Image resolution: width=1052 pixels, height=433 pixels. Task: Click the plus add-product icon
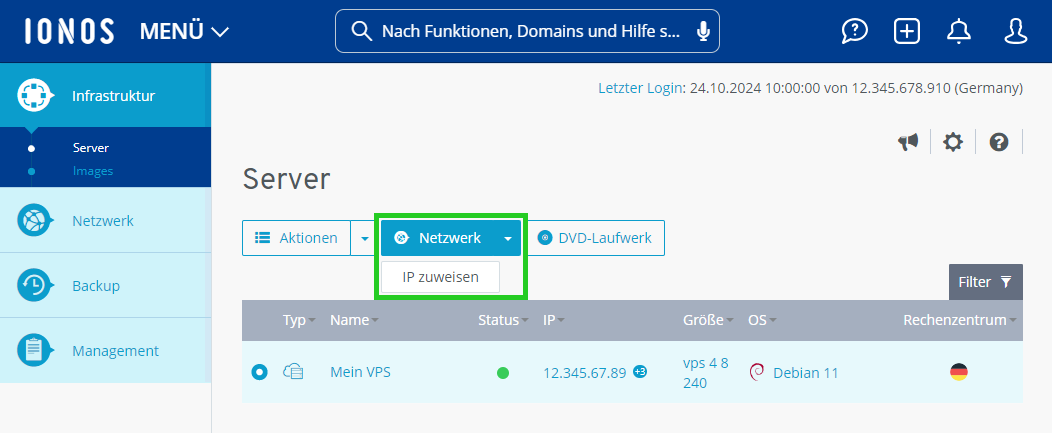907,31
